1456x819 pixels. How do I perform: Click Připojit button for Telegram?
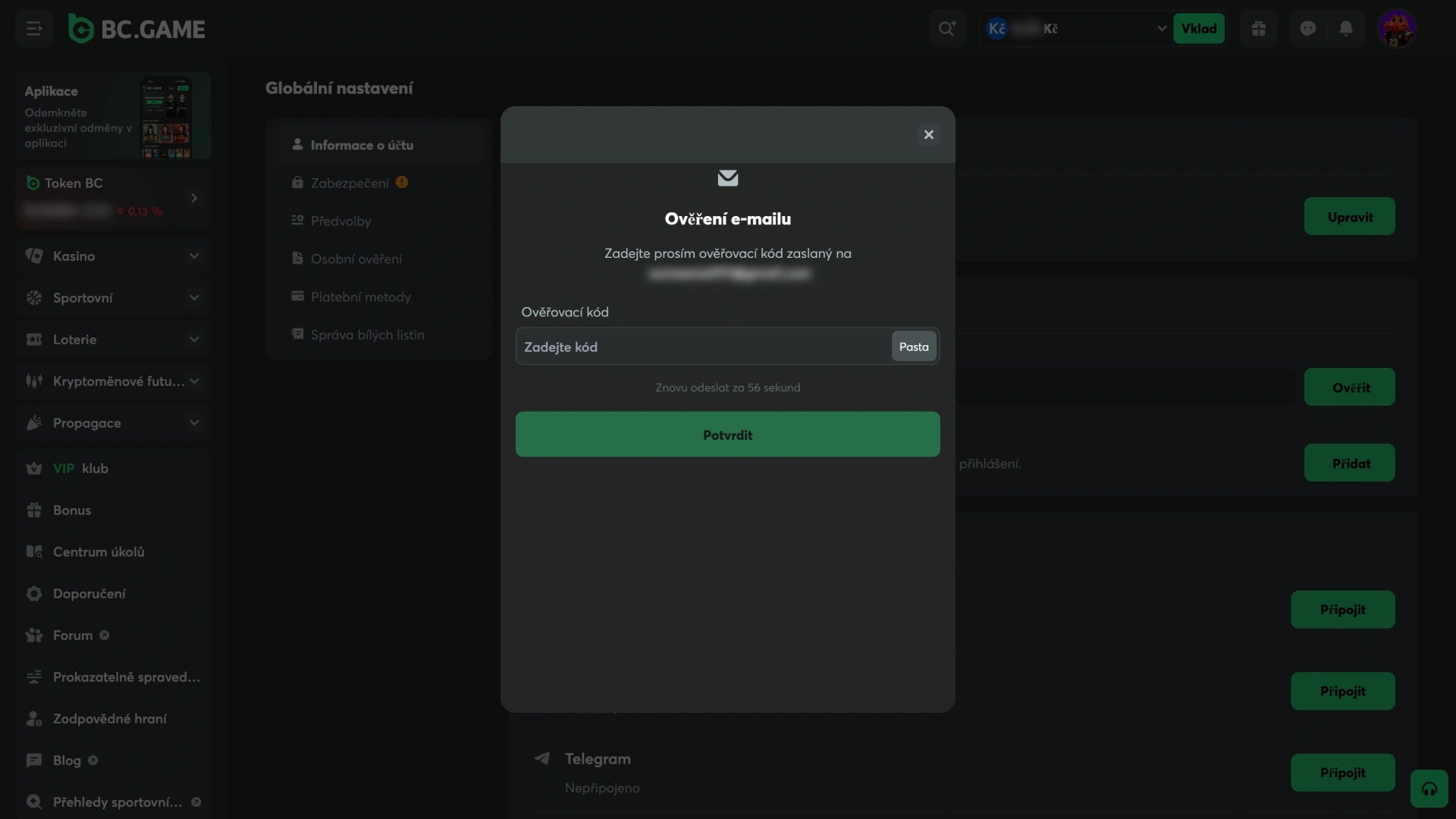[1343, 773]
